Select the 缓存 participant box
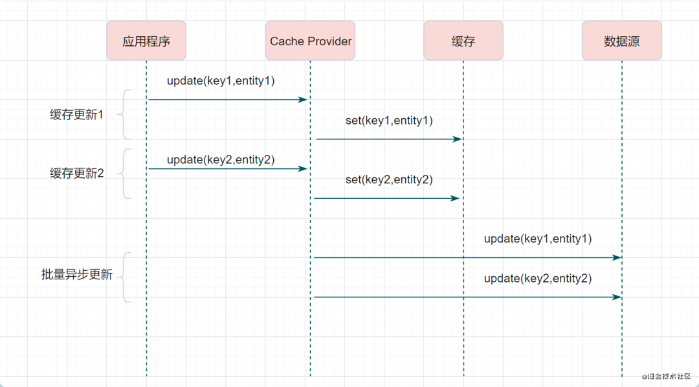This screenshot has height=387, width=699. (463, 41)
